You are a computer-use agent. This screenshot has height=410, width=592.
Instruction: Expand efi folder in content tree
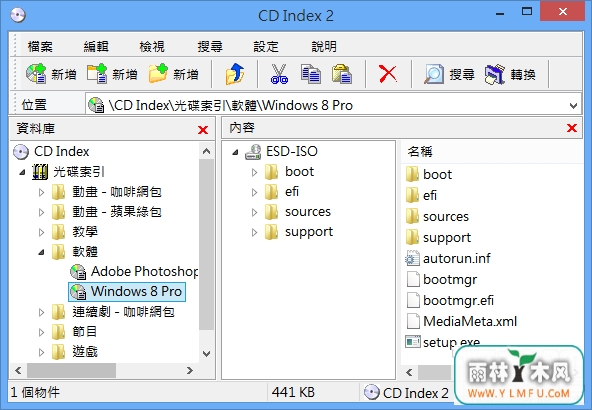click(254, 192)
